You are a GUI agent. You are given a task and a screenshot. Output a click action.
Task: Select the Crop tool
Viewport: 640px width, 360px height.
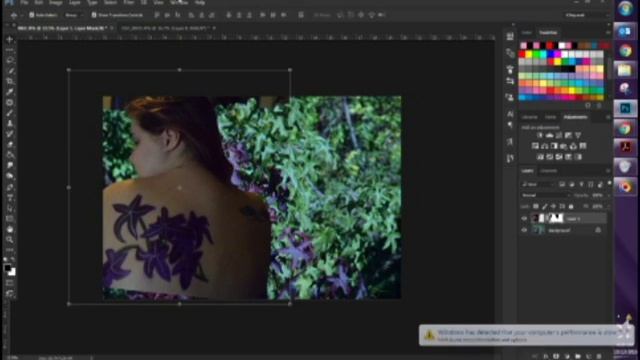click(x=10, y=82)
